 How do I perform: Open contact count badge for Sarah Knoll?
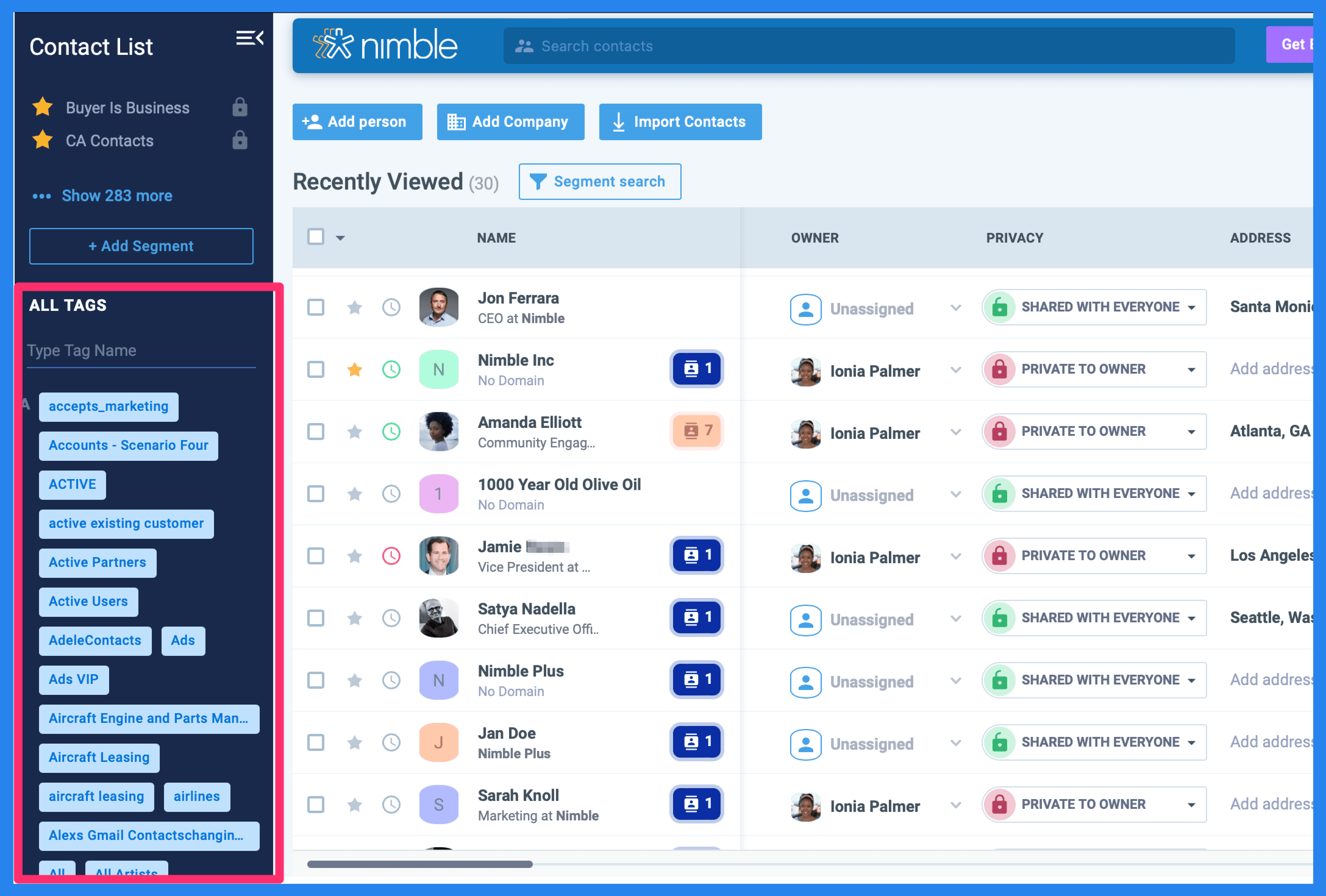[x=697, y=804]
